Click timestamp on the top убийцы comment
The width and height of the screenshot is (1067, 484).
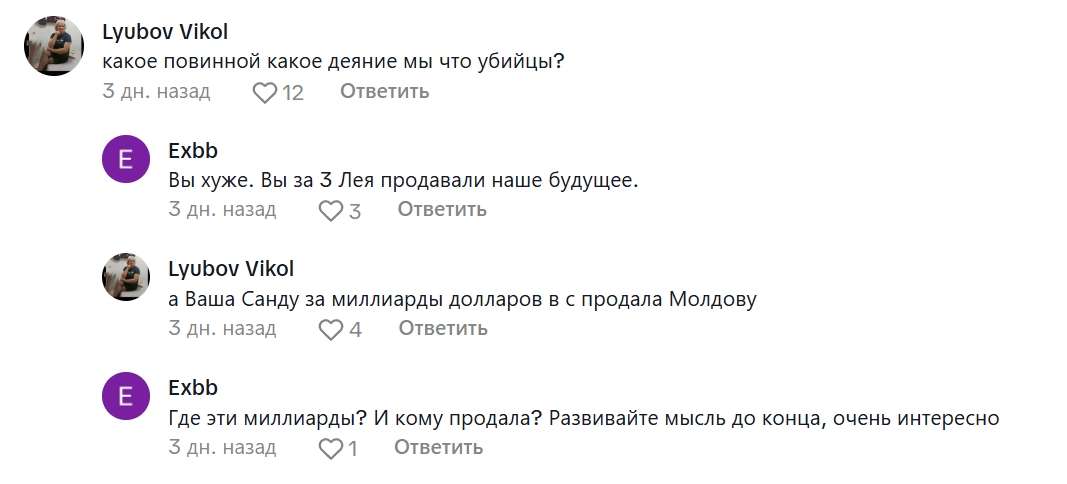tap(156, 91)
